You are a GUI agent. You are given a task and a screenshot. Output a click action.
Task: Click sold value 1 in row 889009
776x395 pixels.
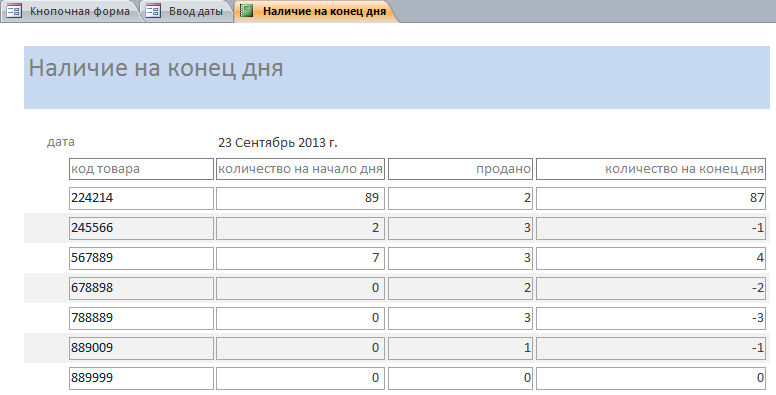click(x=460, y=348)
